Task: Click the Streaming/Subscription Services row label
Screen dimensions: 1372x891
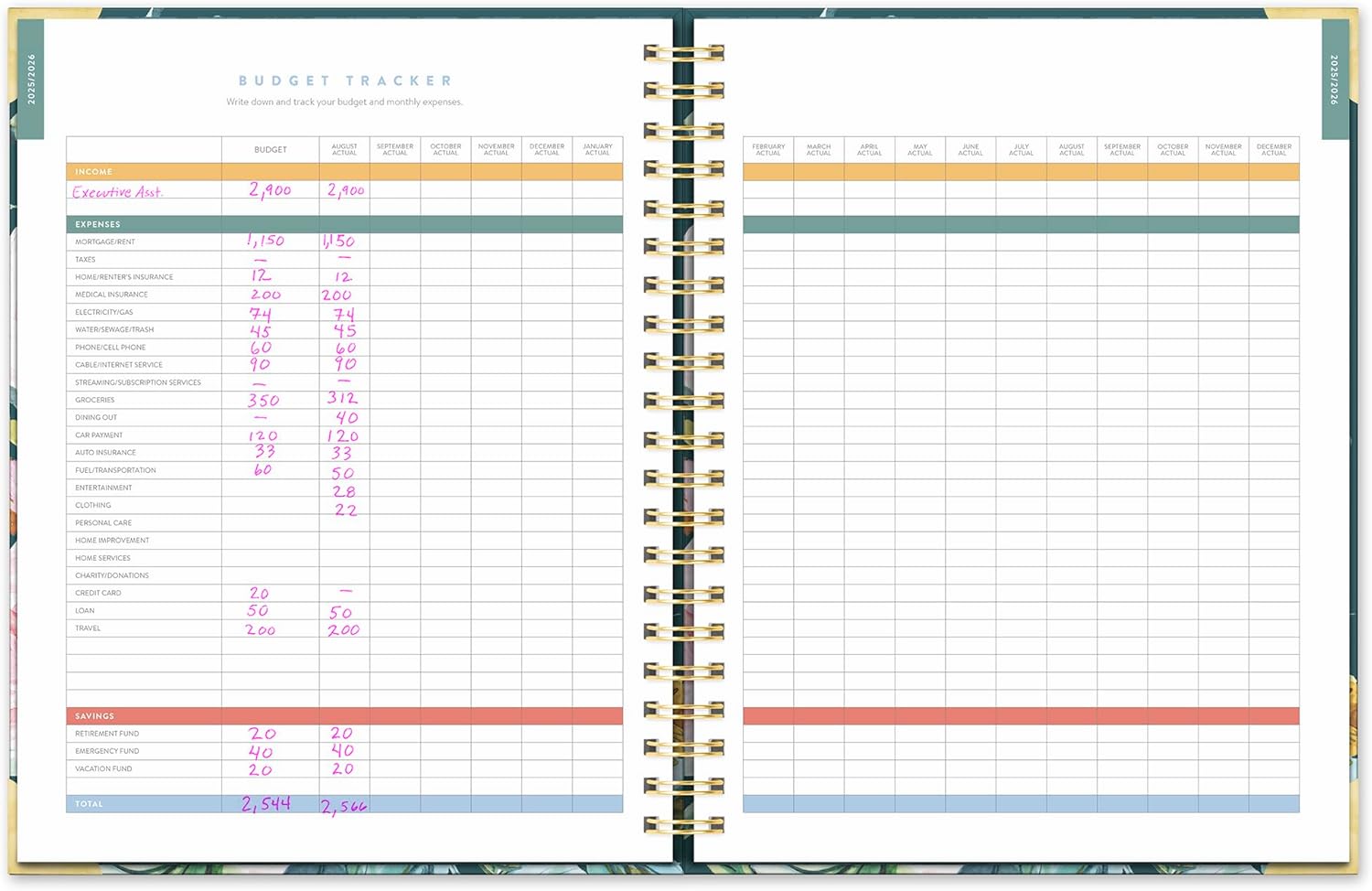Action: pos(138,382)
